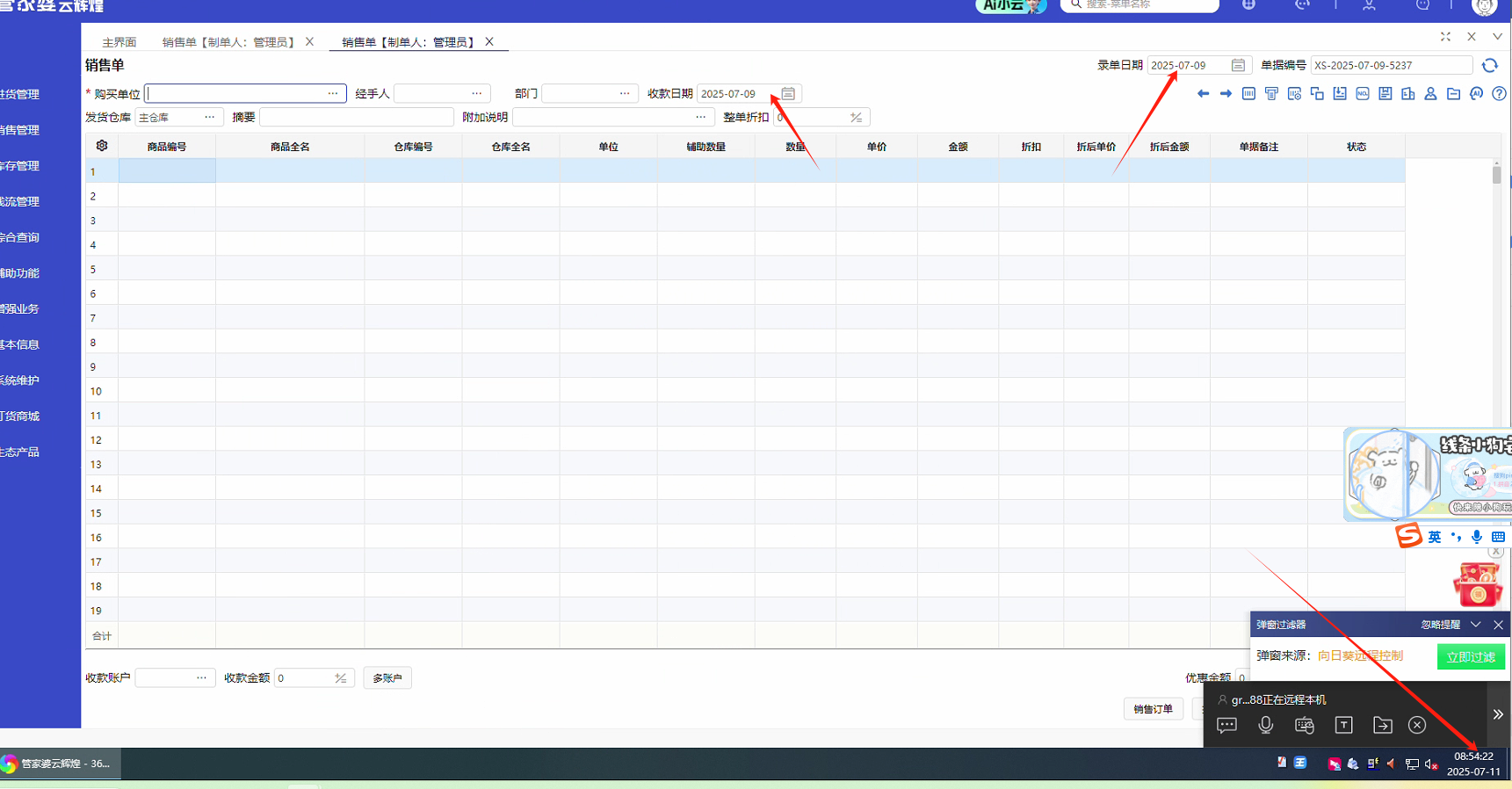
Task: Click the 摘要 input field
Action: tap(357, 117)
